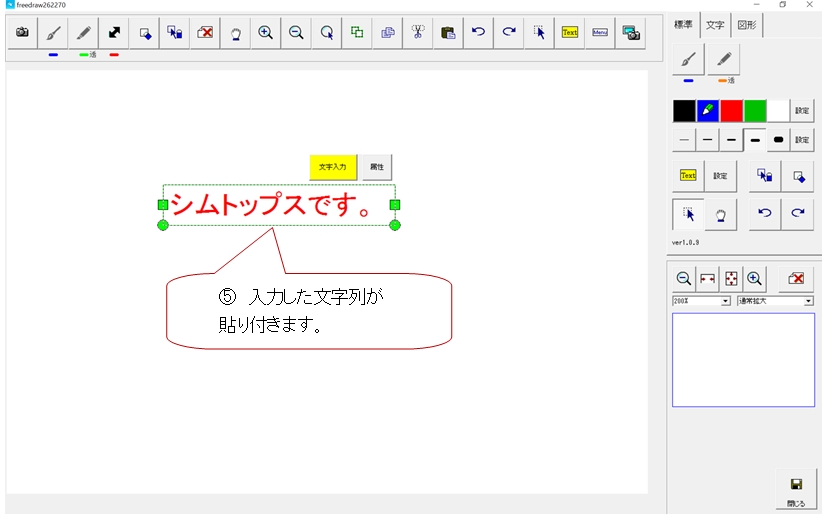The height and width of the screenshot is (519, 830).
Task: Click the scissors cut icon
Action: click(x=418, y=33)
